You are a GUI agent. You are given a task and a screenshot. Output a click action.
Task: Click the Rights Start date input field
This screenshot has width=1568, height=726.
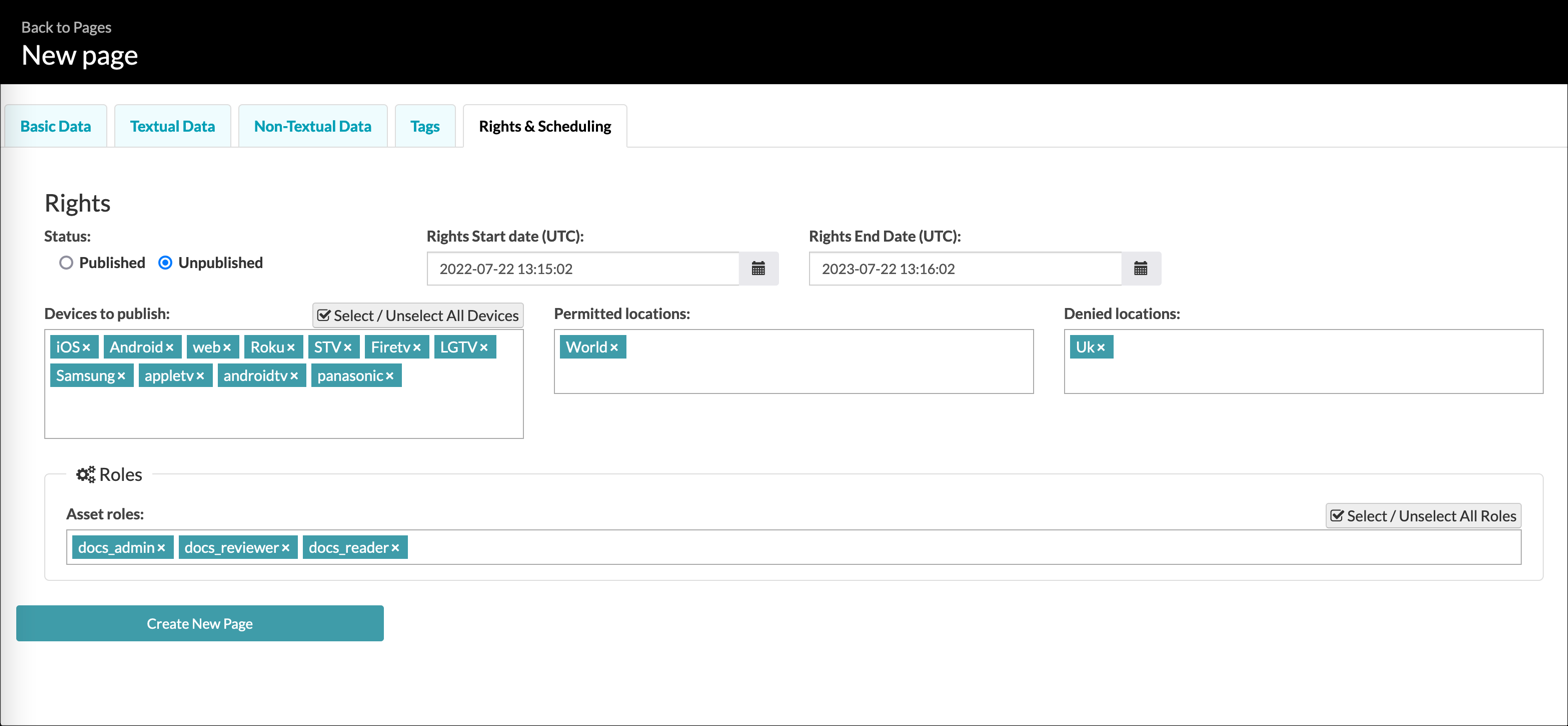tap(583, 268)
